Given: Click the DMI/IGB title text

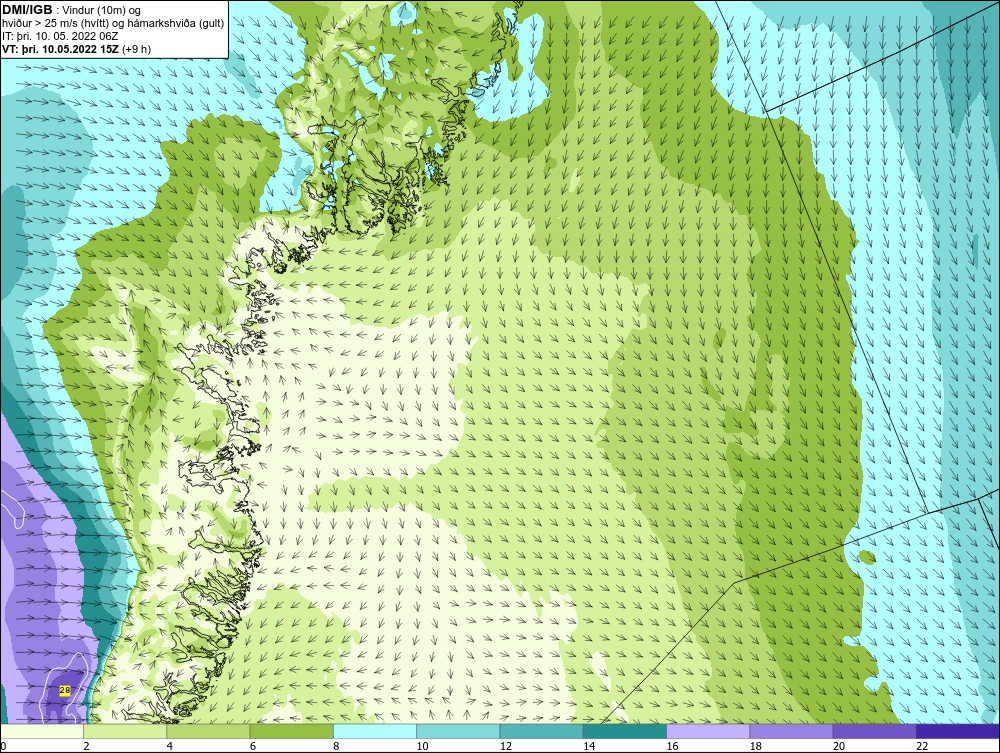Looking at the screenshot, I should pyautogui.click(x=27, y=10).
